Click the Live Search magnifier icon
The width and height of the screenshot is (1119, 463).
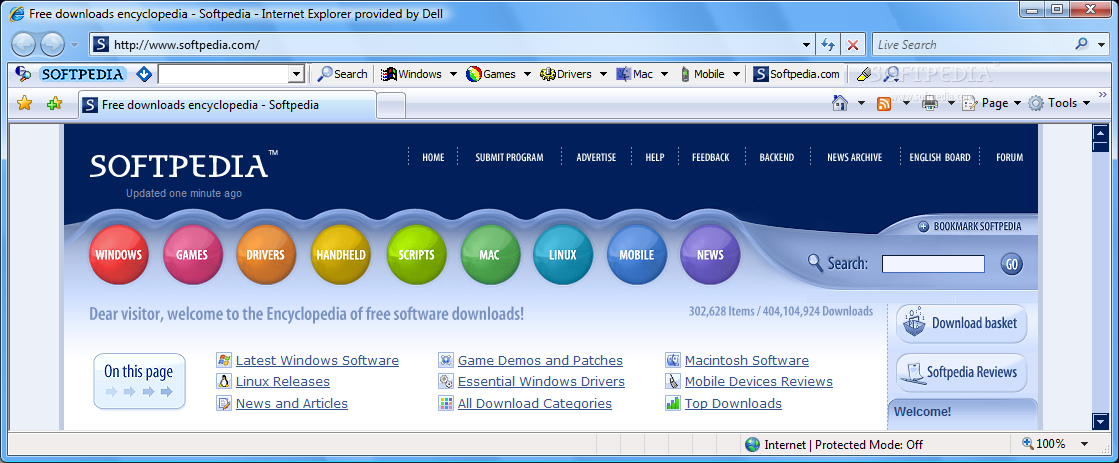1082,44
